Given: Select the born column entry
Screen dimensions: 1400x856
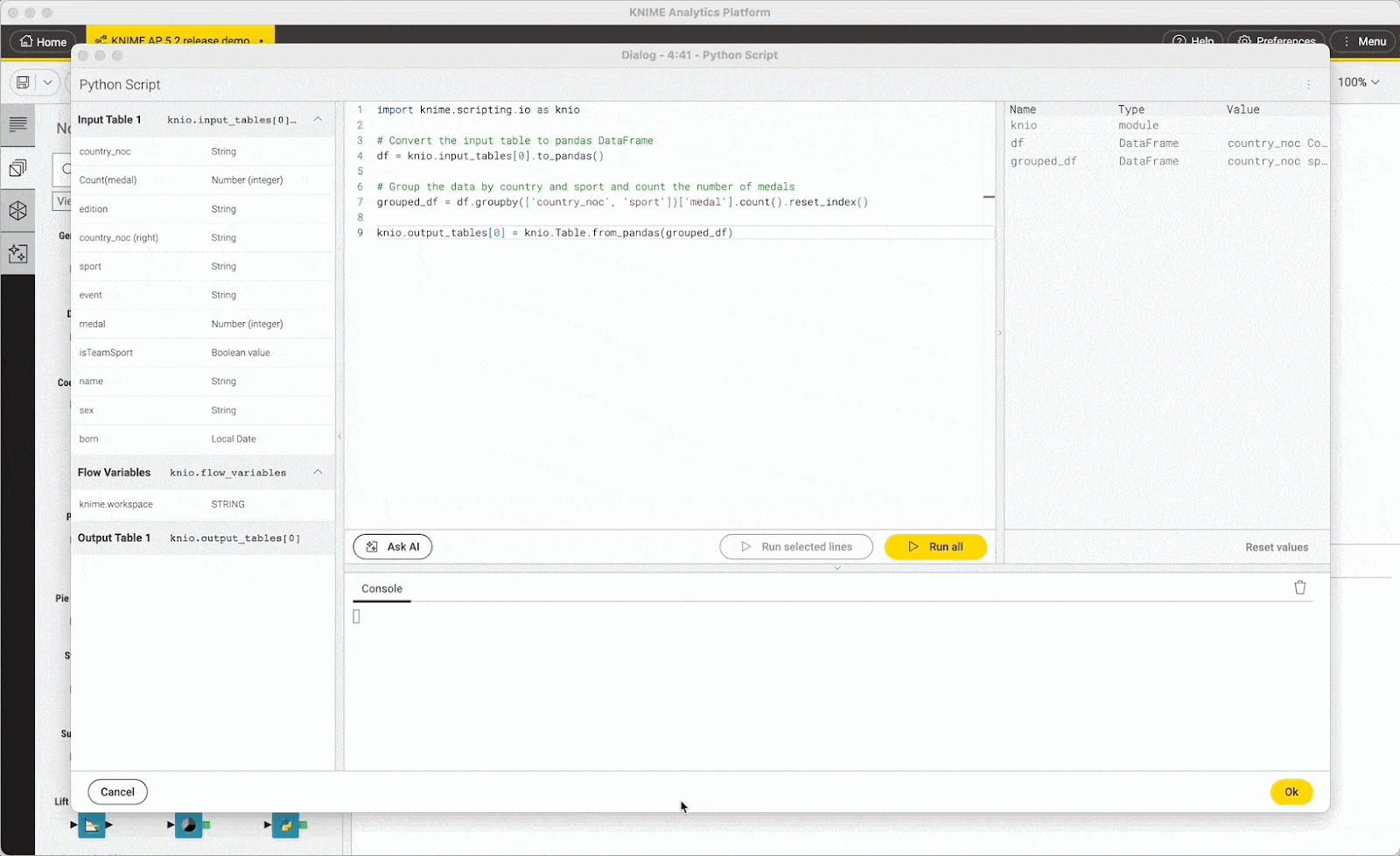Looking at the screenshot, I should 203,439.
